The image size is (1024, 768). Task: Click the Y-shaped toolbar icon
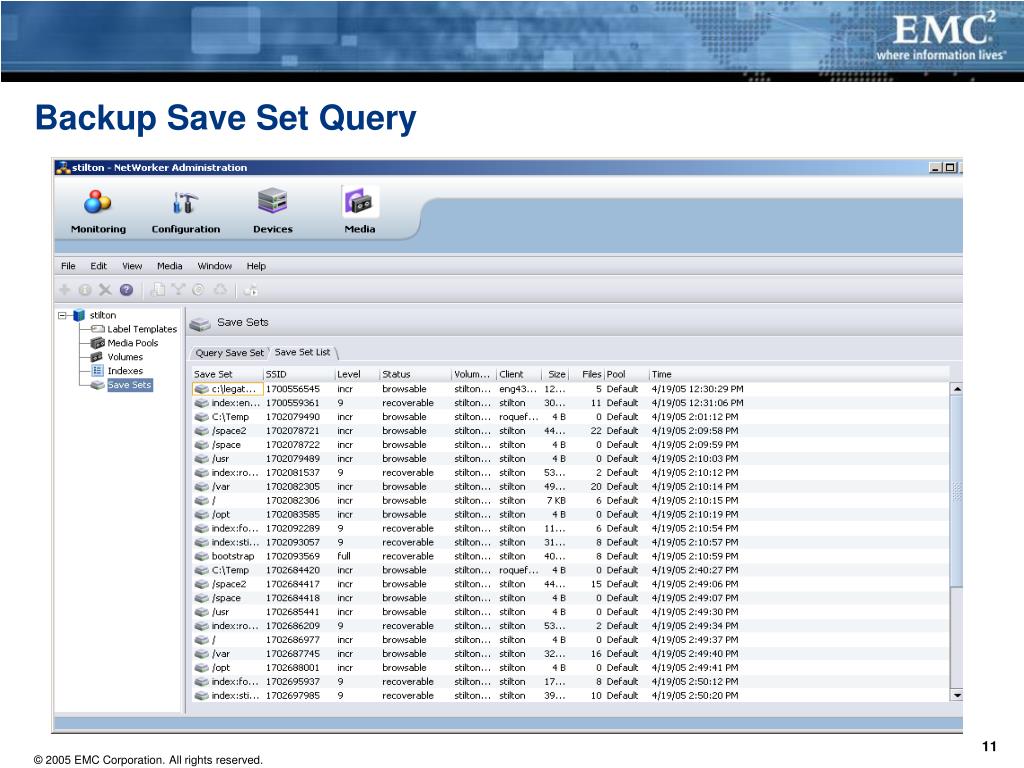(x=178, y=289)
